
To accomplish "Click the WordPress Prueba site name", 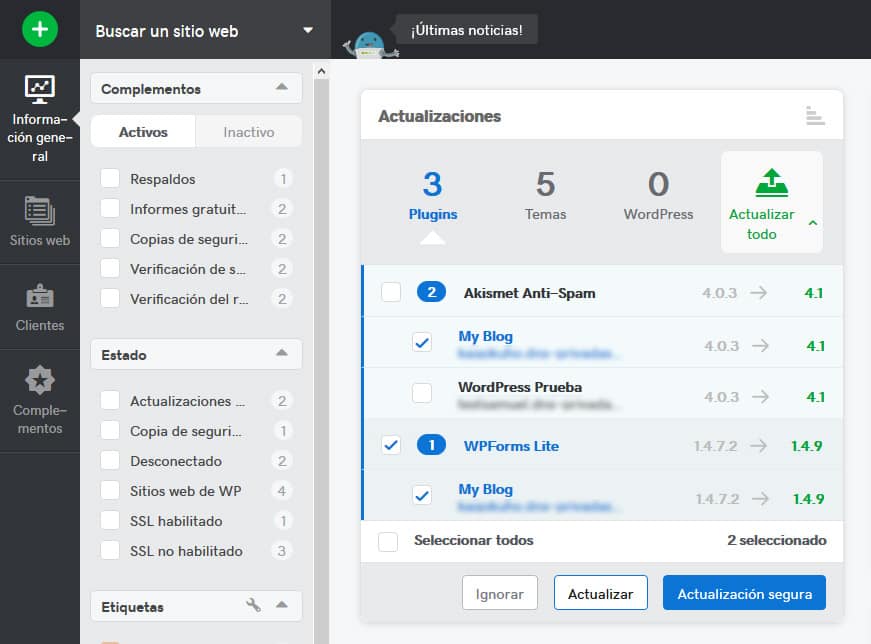I will [520, 387].
